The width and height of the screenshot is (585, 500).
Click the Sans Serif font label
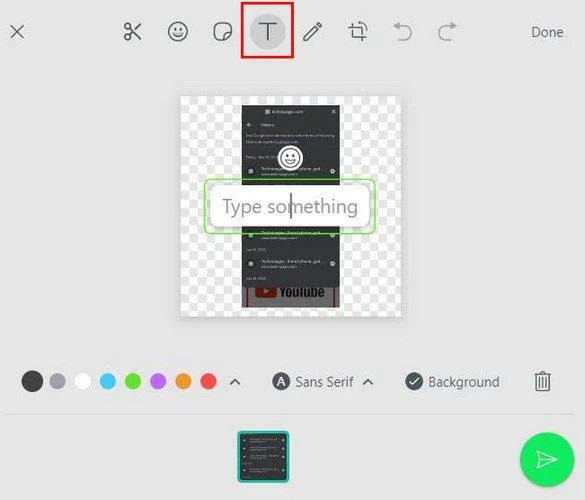324,382
